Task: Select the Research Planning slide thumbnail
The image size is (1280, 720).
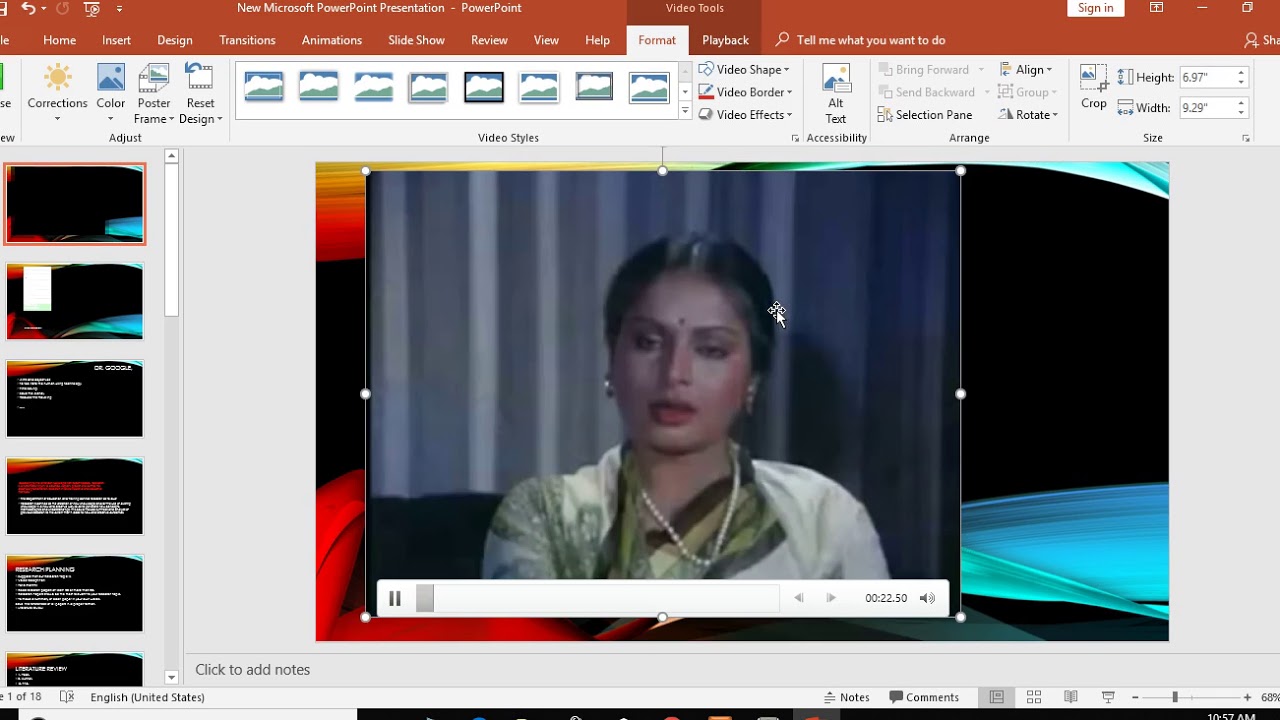Action: [75, 594]
